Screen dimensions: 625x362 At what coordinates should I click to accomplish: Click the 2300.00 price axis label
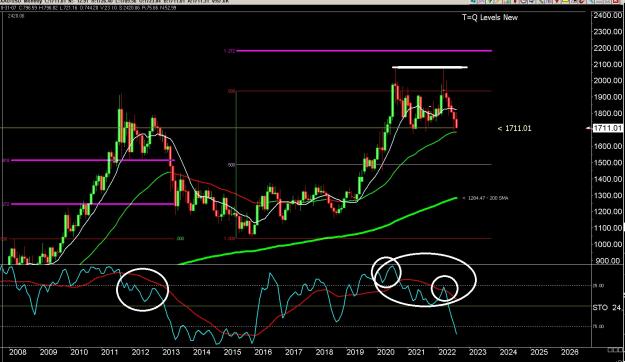click(607, 31)
